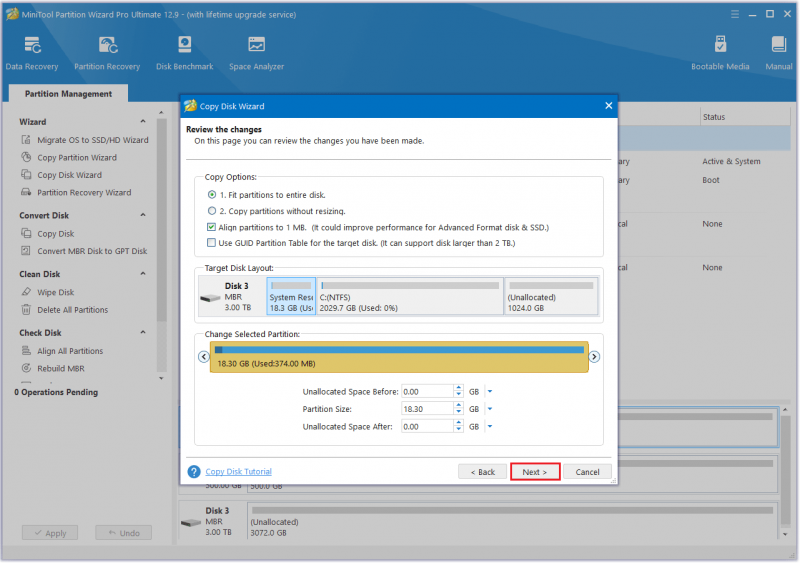Uncheck Align partitions to 1 MB
Image resolution: width=800 pixels, height=563 pixels.
pos(211,227)
